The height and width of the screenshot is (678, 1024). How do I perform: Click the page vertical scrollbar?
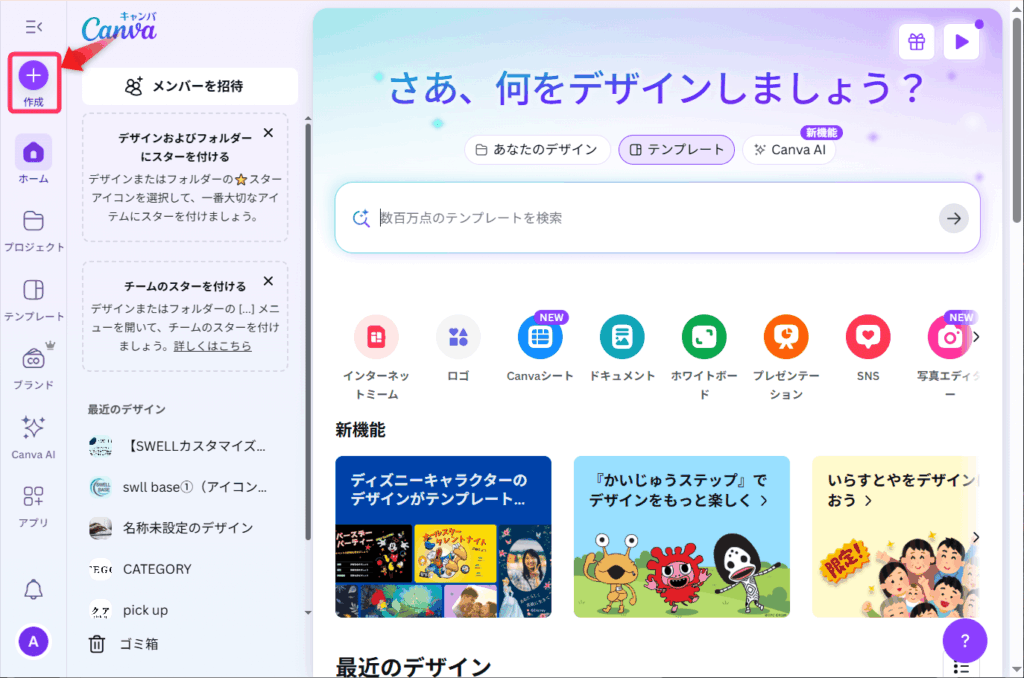tap(1017, 118)
